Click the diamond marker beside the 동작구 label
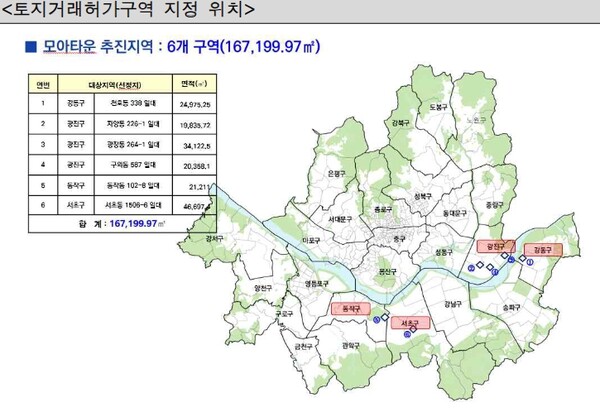 386,319
